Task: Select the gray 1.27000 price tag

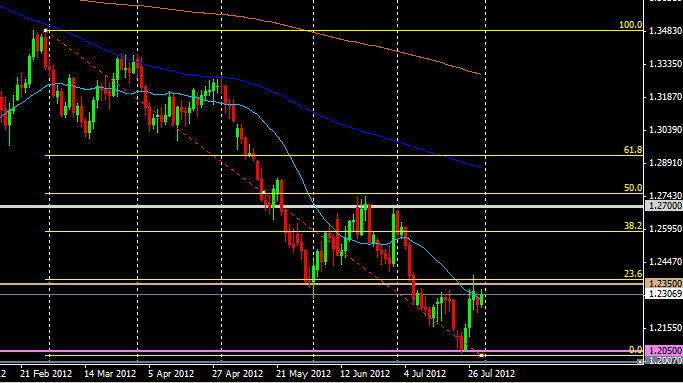Action: click(x=665, y=206)
